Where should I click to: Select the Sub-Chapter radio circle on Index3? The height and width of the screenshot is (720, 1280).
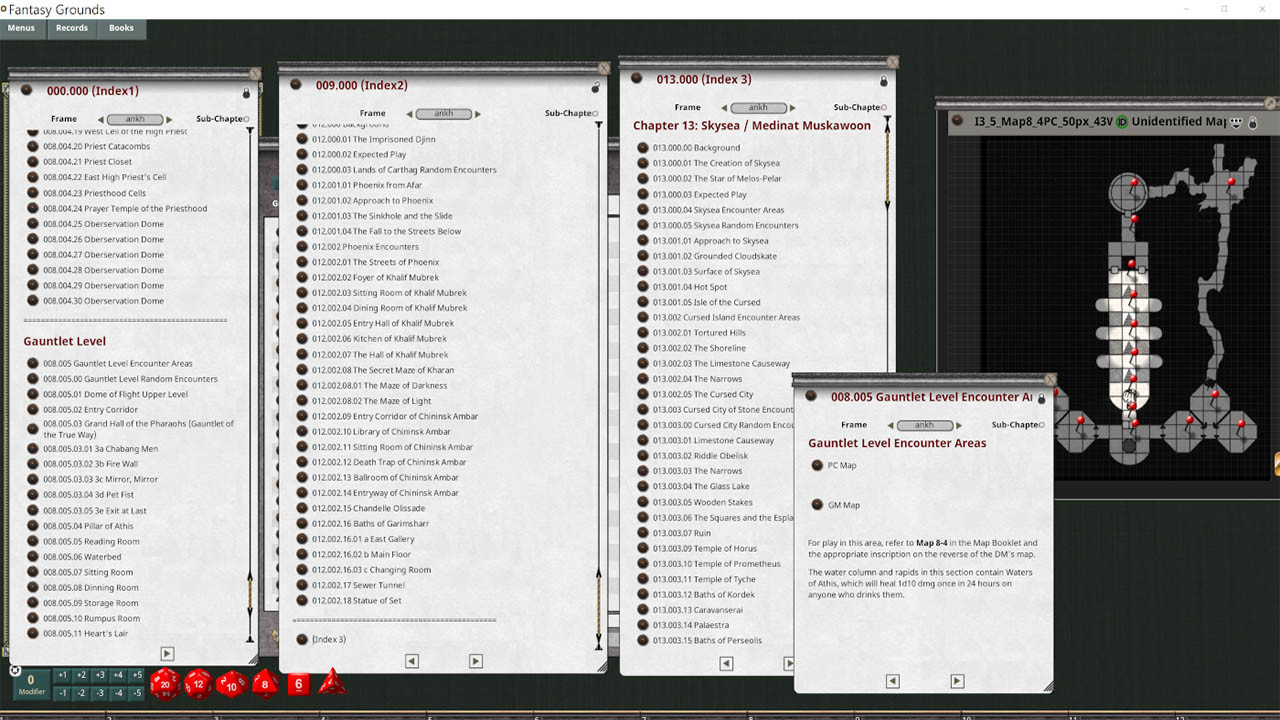coord(884,107)
